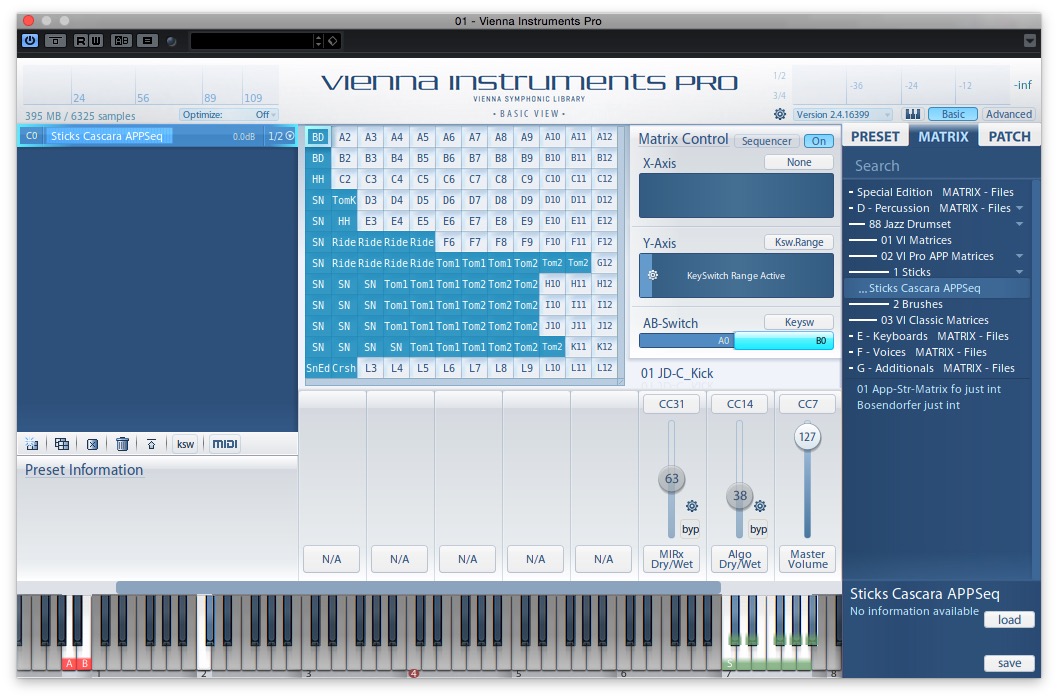Viewport: 1058px width, 699px height.
Task: Click the Master Volume label button
Action: pyautogui.click(x=808, y=559)
